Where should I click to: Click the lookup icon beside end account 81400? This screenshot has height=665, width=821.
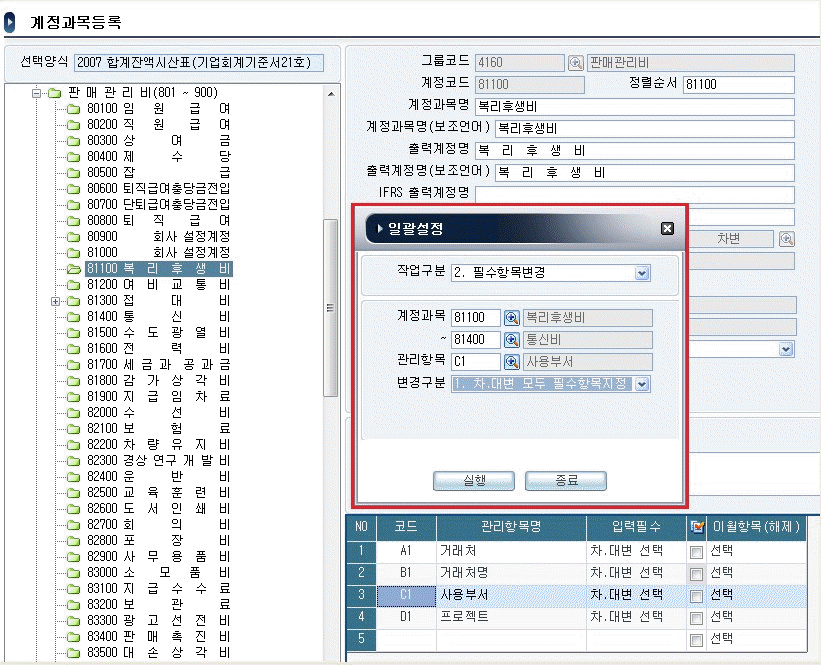(511, 340)
